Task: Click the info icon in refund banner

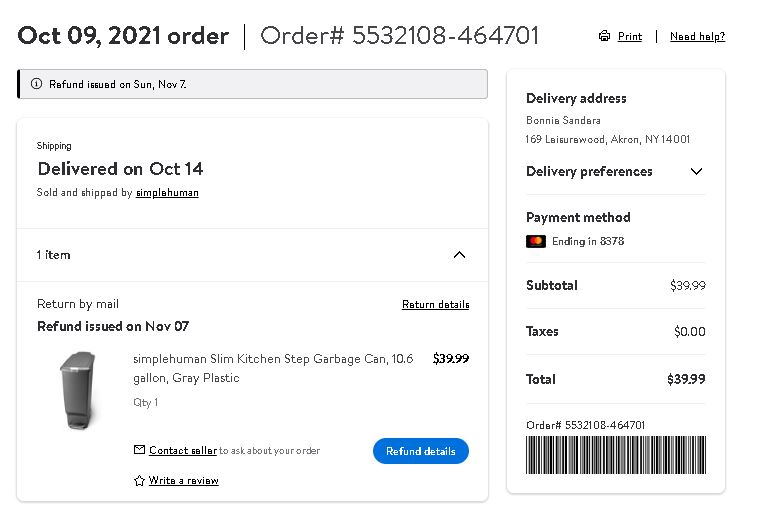Action: (36, 84)
